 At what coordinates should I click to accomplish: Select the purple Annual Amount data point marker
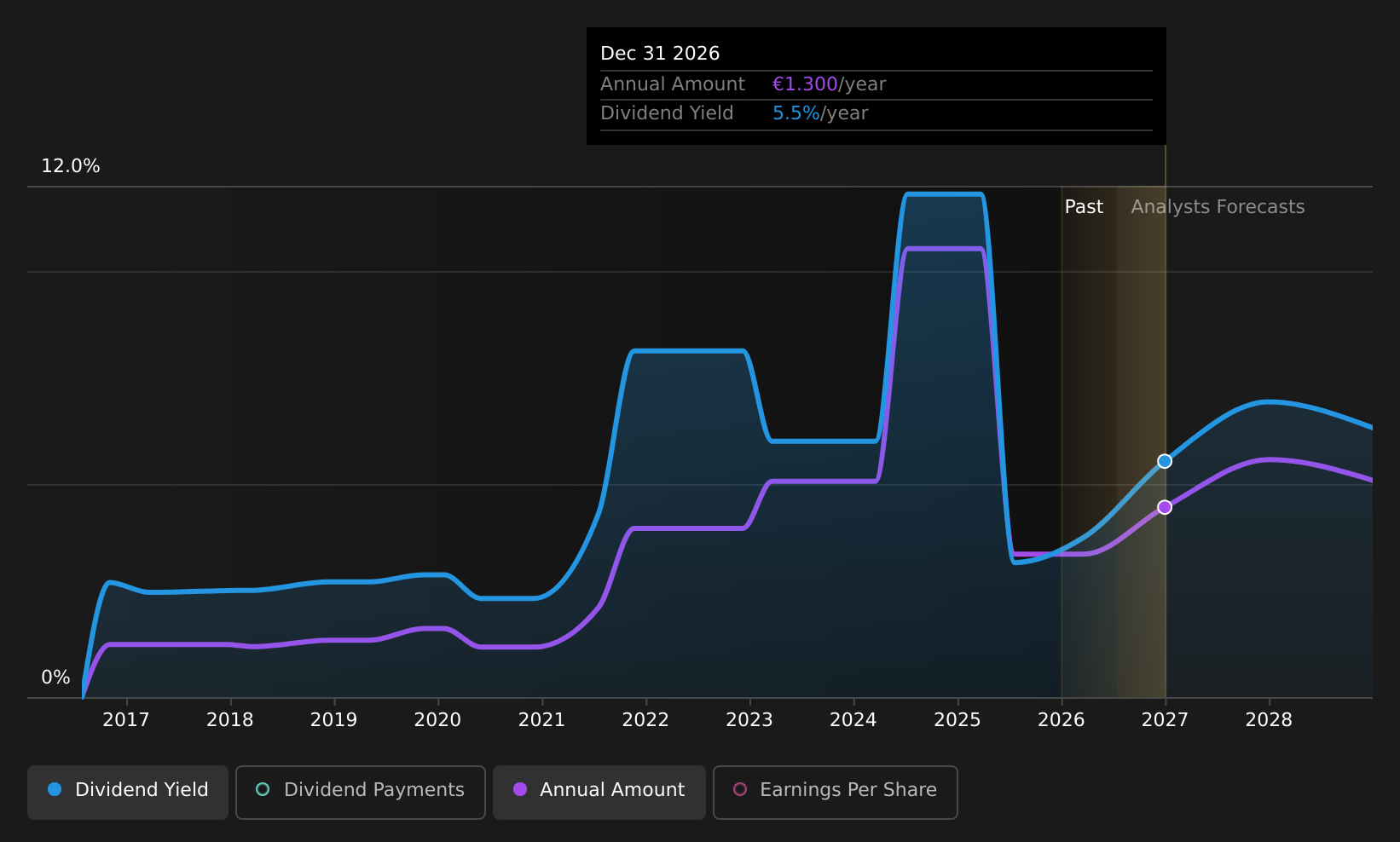point(1165,507)
